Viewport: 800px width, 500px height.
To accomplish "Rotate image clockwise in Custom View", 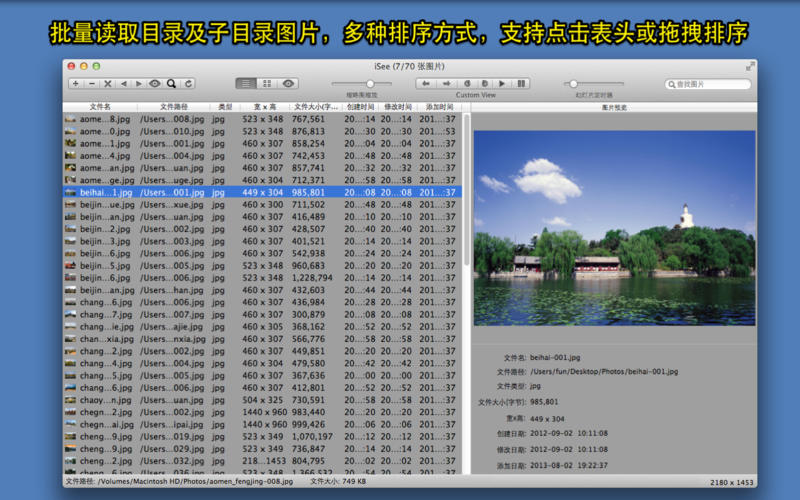I will pos(485,84).
